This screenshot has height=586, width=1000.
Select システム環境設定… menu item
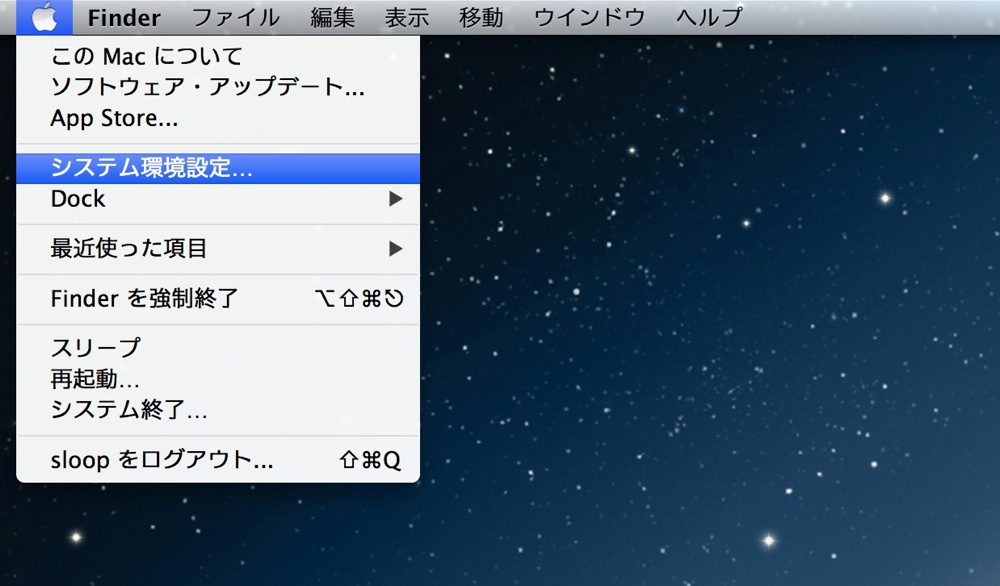217,168
